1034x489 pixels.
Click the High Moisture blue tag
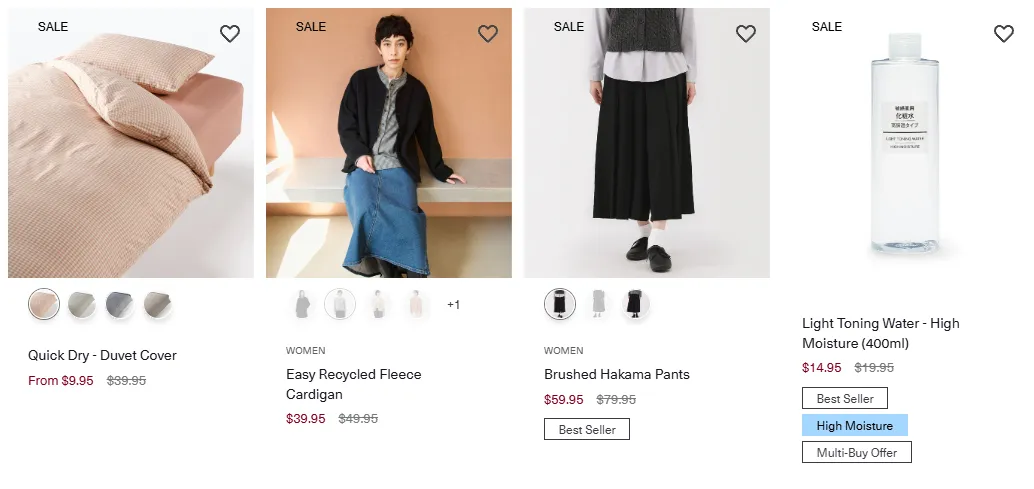point(855,426)
